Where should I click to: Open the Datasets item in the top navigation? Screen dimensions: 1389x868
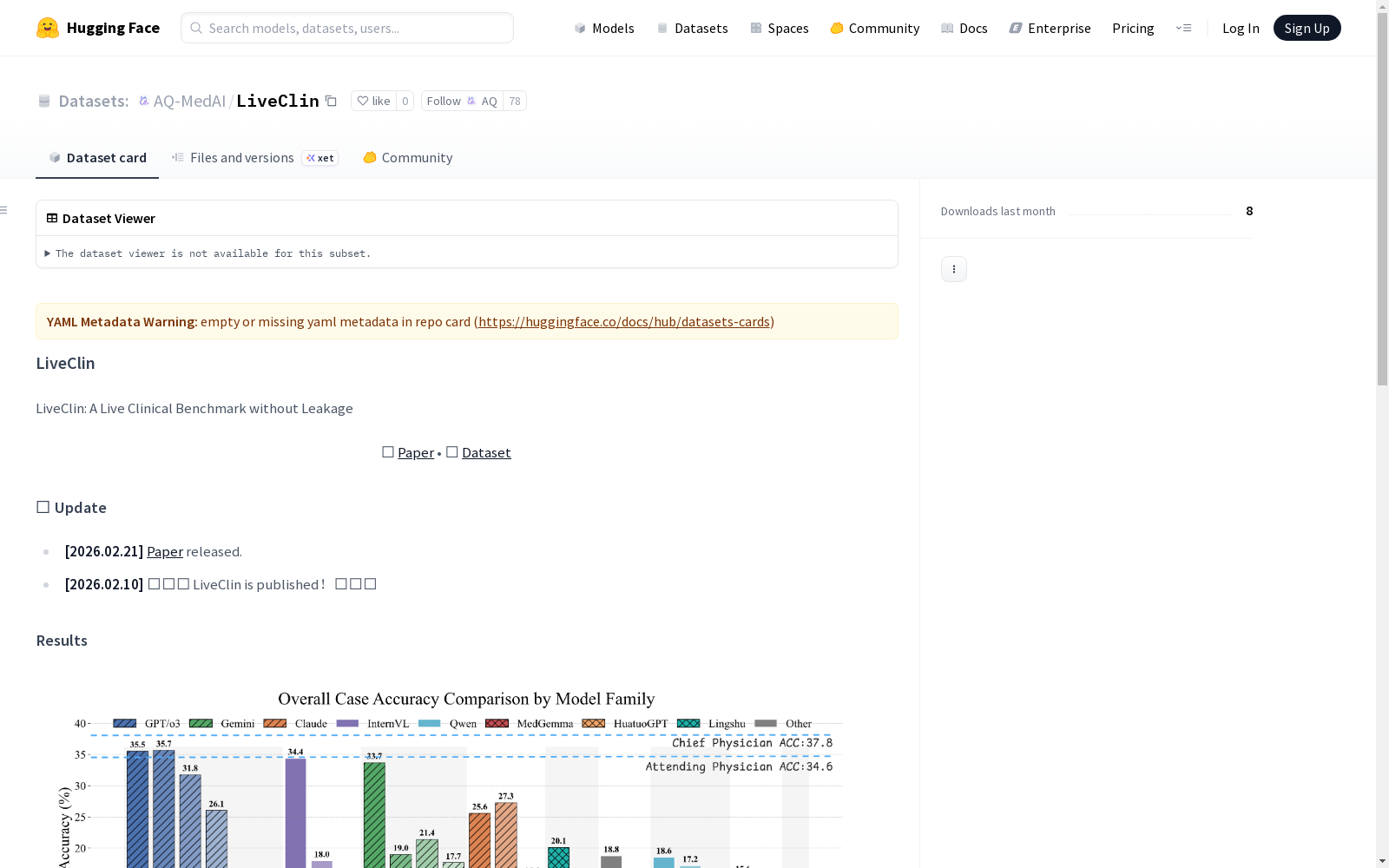point(692,28)
